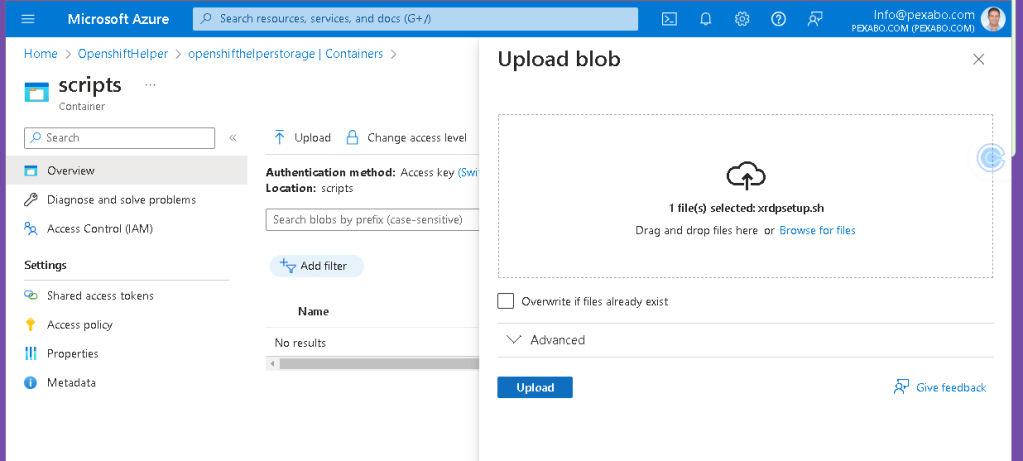Open the notifications bell
Viewport: 1023px width, 461px height.
[705, 19]
